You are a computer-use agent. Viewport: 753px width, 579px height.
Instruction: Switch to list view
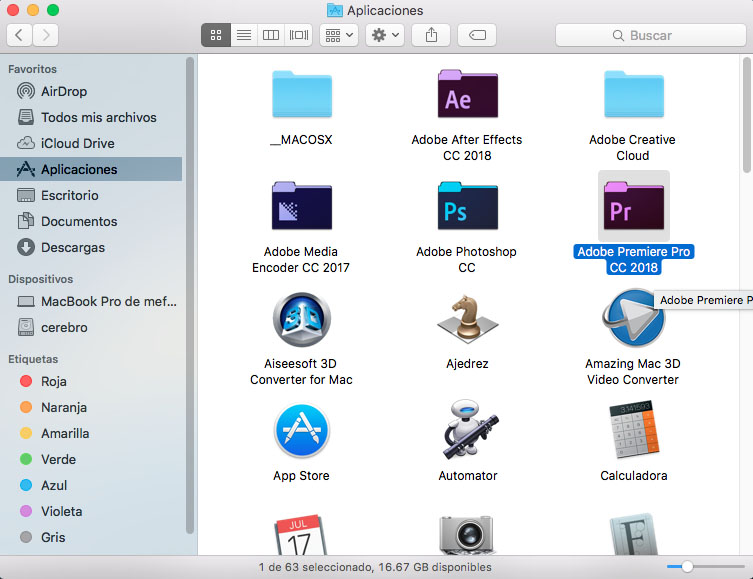(244, 35)
